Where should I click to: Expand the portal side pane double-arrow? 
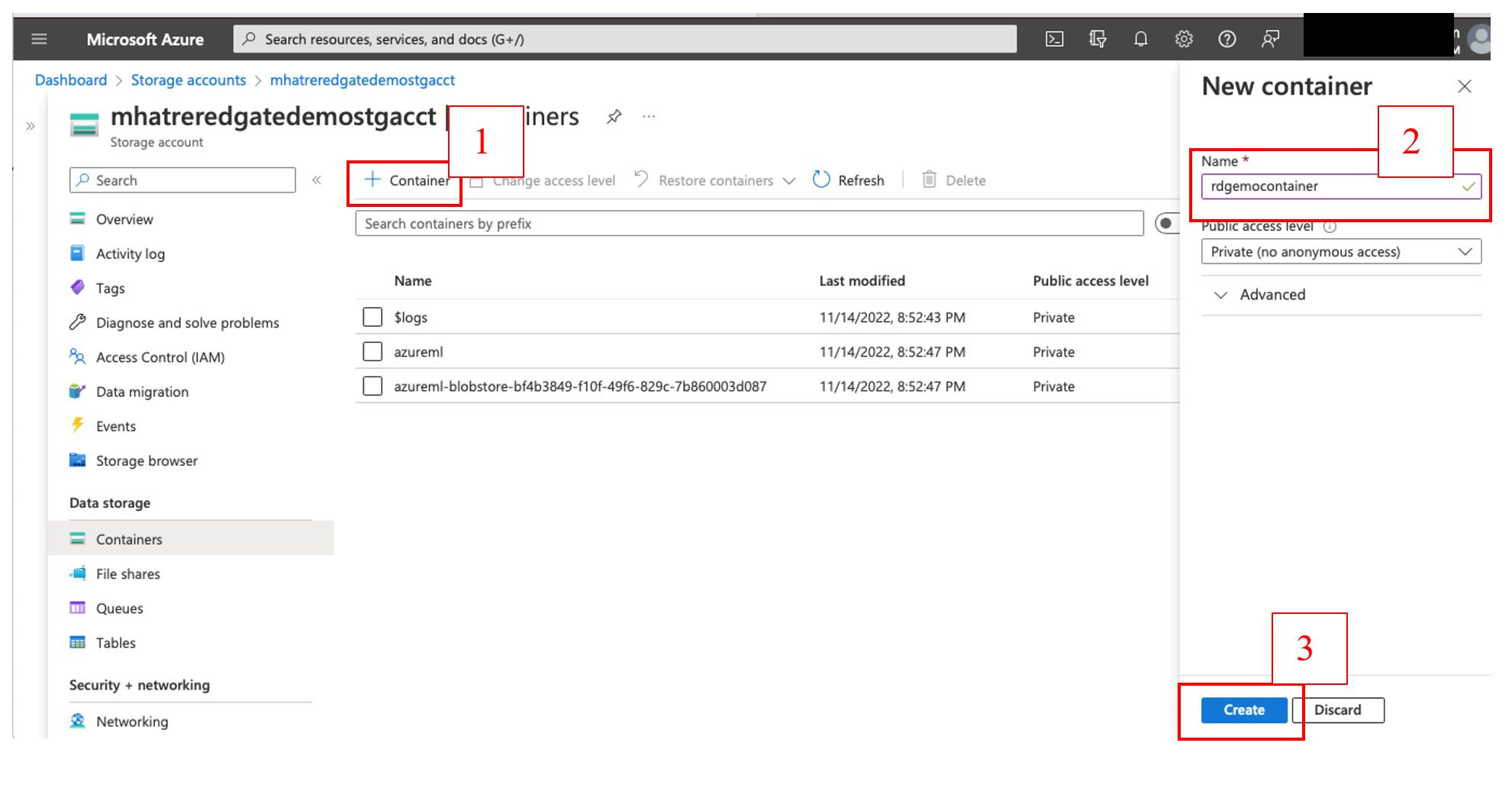coord(31,126)
